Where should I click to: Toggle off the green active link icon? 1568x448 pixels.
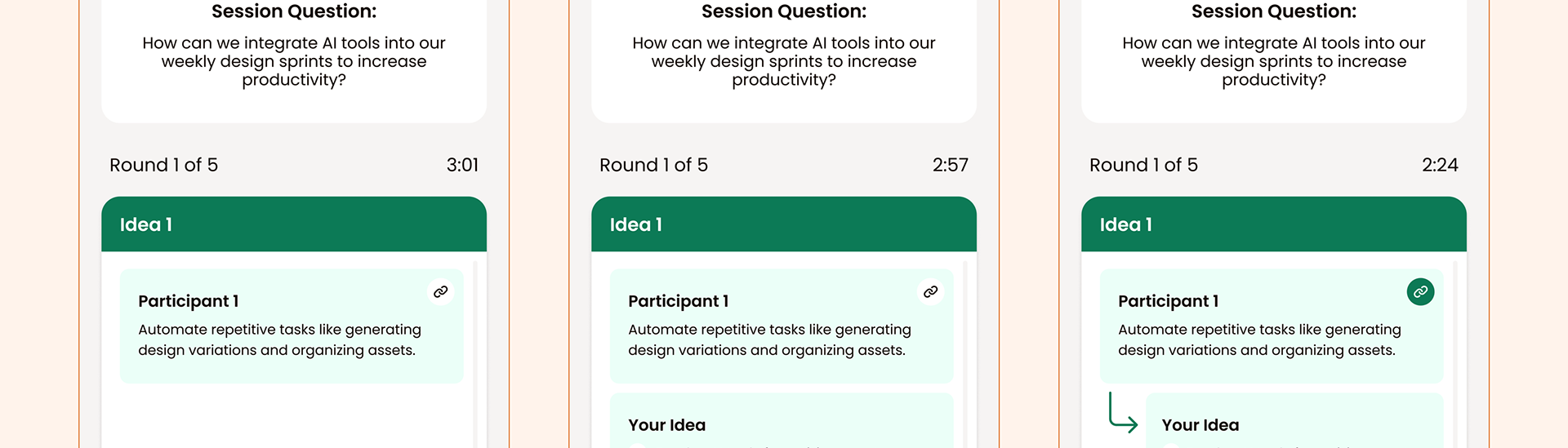coord(1420,292)
